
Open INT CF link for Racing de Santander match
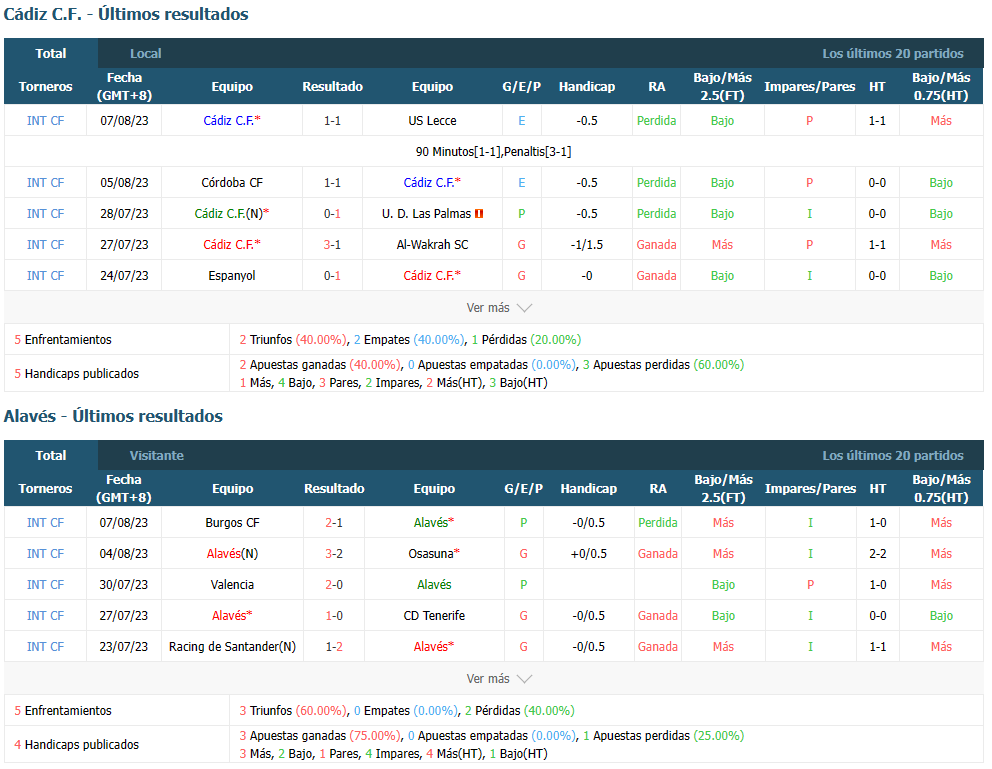coord(46,646)
